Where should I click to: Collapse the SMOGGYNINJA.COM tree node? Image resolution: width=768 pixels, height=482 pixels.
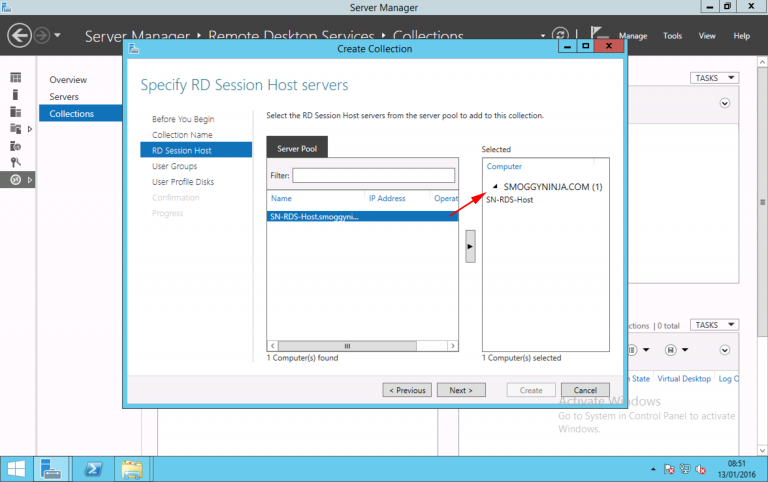pyautogui.click(x=495, y=186)
